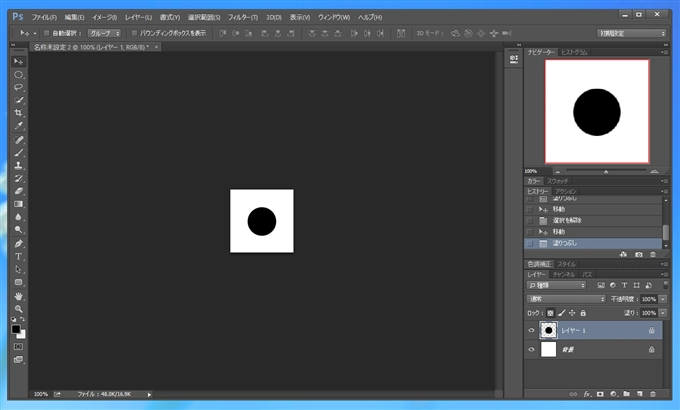Create new snapshot camera icon in History

tap(639, 255)
